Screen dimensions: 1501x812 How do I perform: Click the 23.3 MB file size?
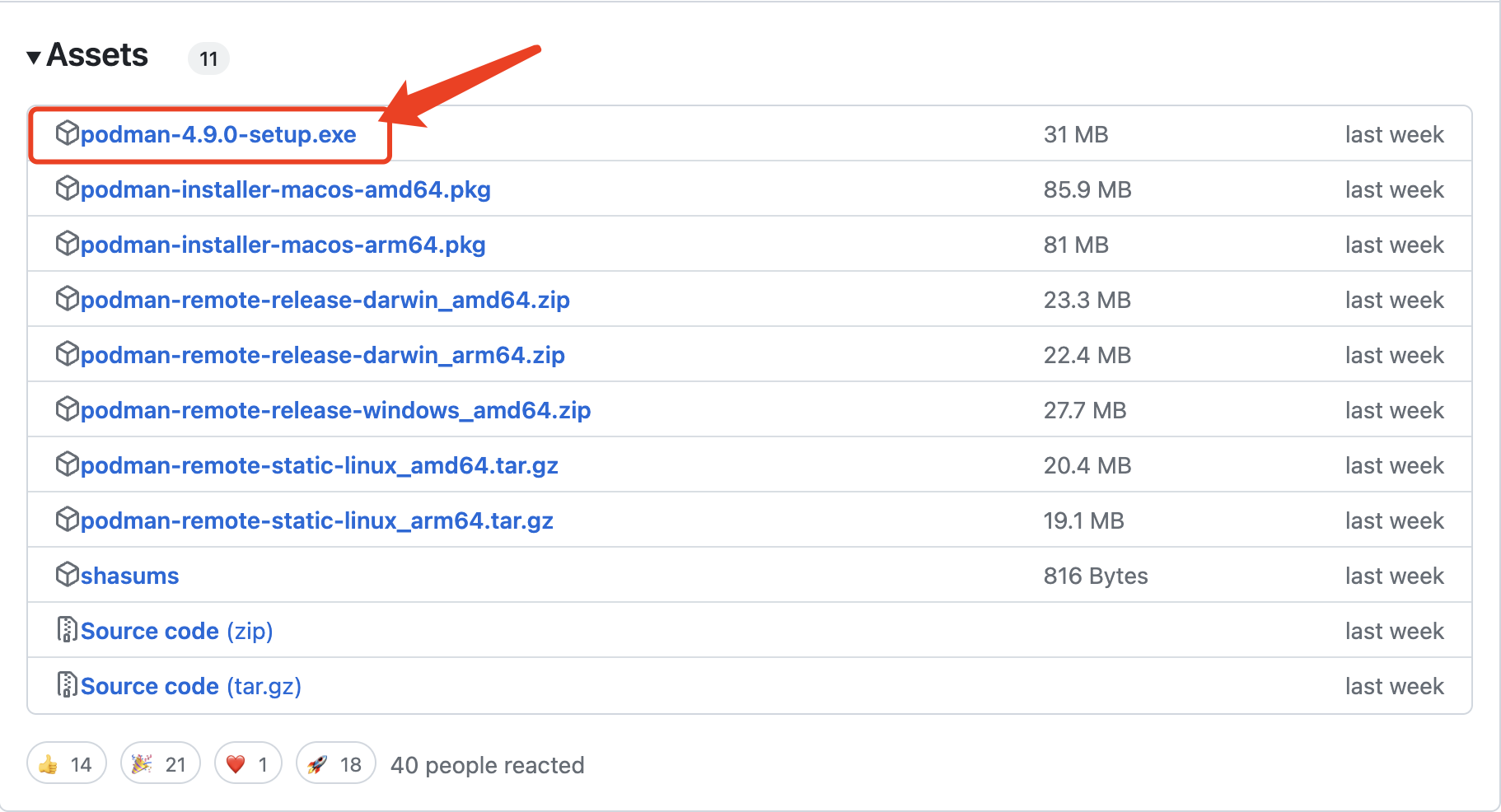click(1087, 300)
